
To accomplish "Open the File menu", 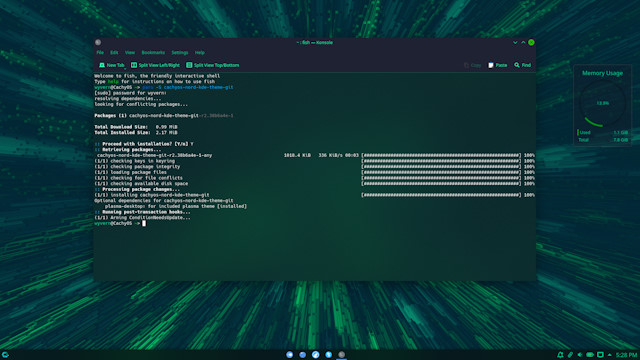I will (x=100, y=53).
